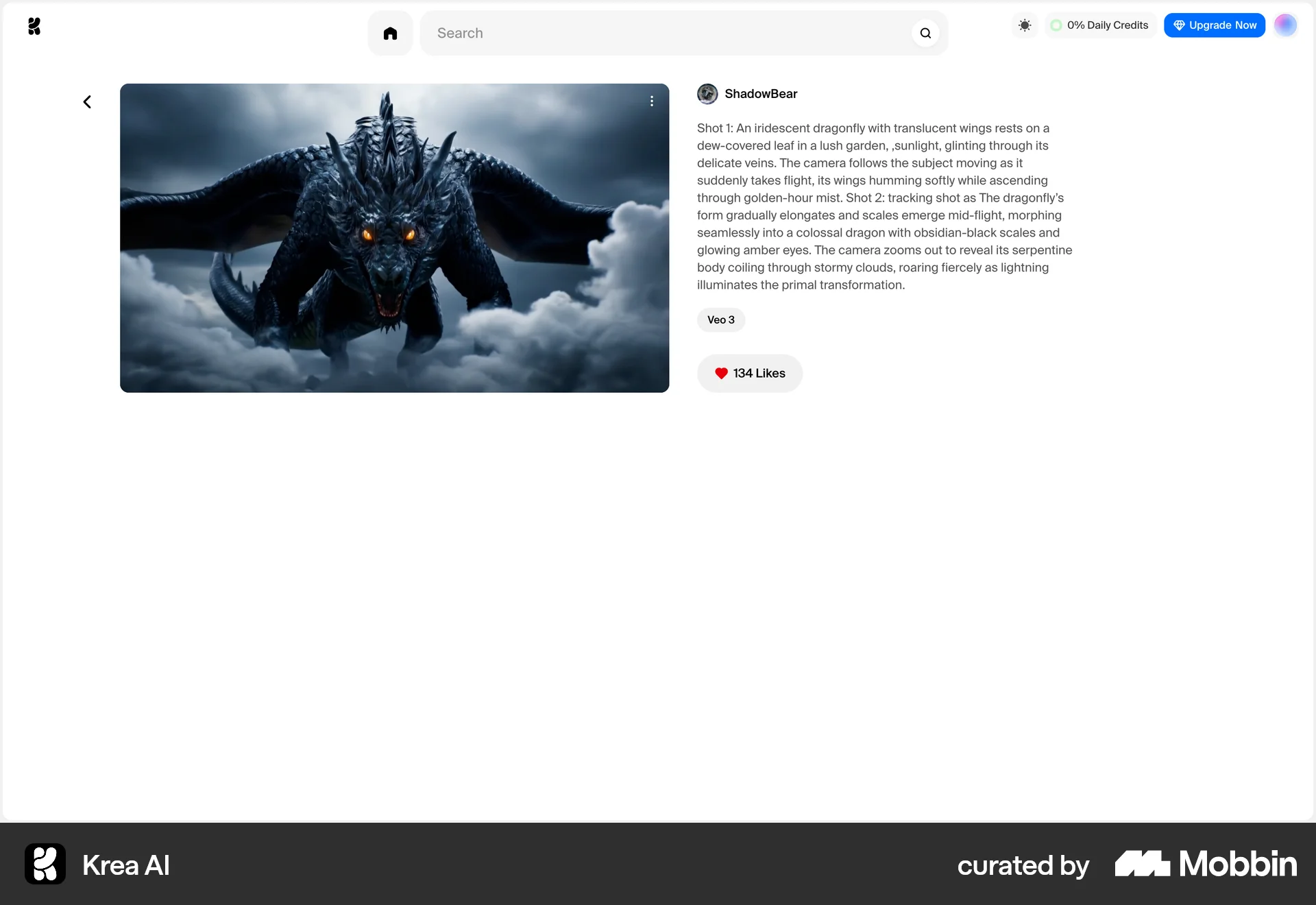Click Krea AI text in the footer
Screen dimensions: 1316x905
pos(125,865)
